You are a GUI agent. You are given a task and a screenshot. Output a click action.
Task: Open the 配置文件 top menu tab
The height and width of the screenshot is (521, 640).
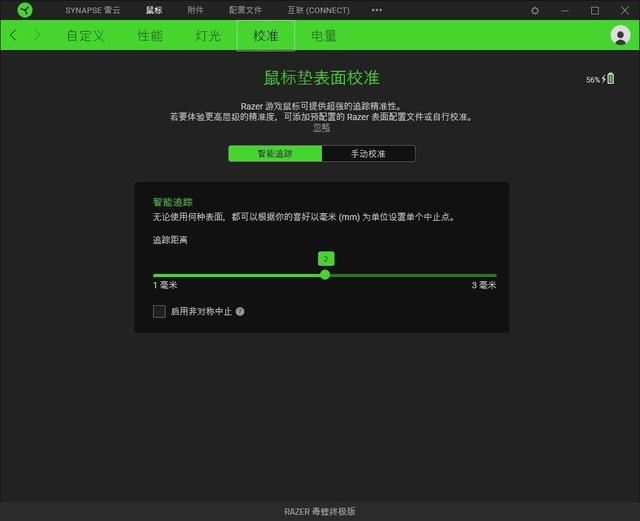(x=245, y=10)
